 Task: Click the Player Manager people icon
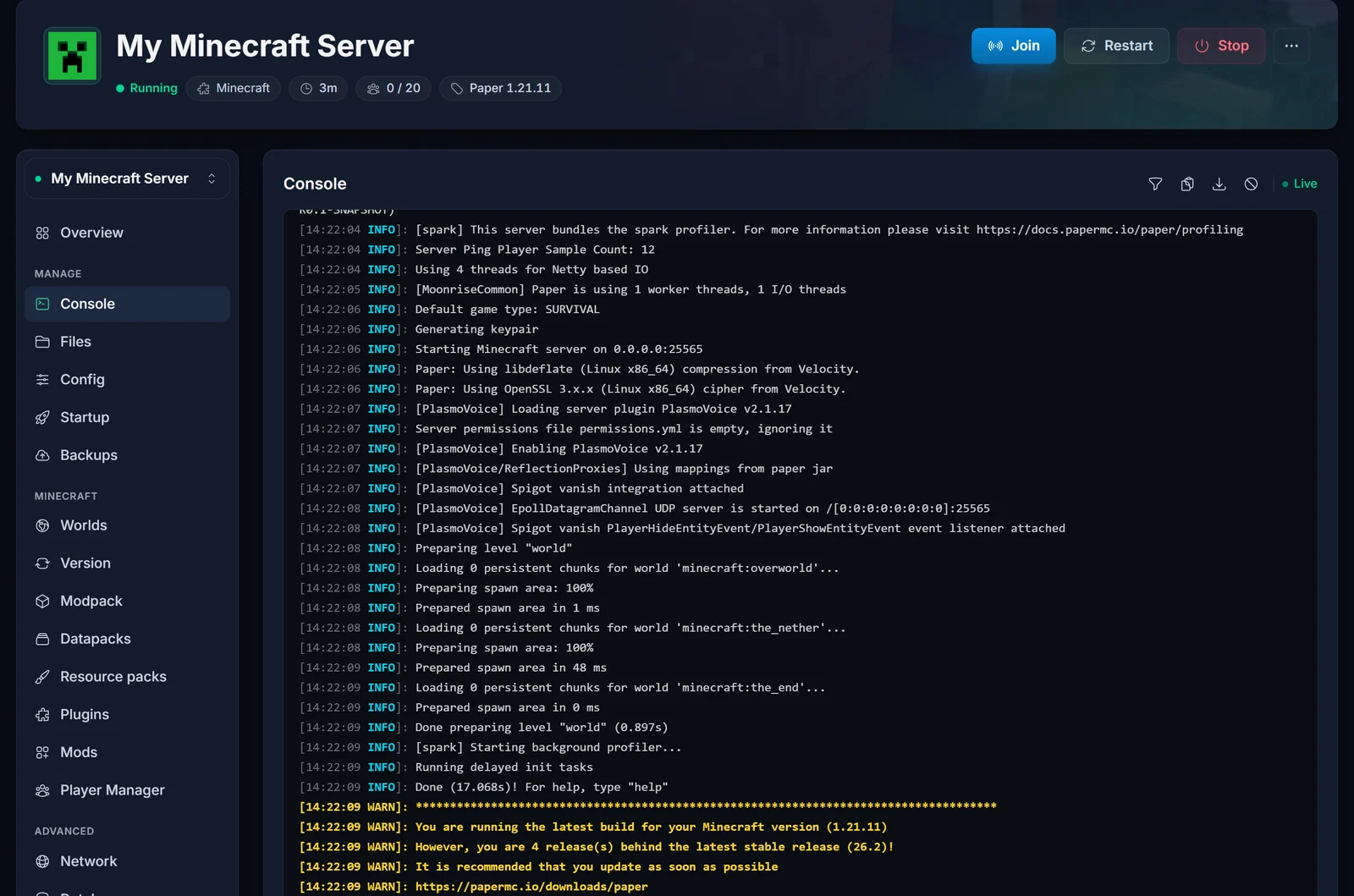42,790
